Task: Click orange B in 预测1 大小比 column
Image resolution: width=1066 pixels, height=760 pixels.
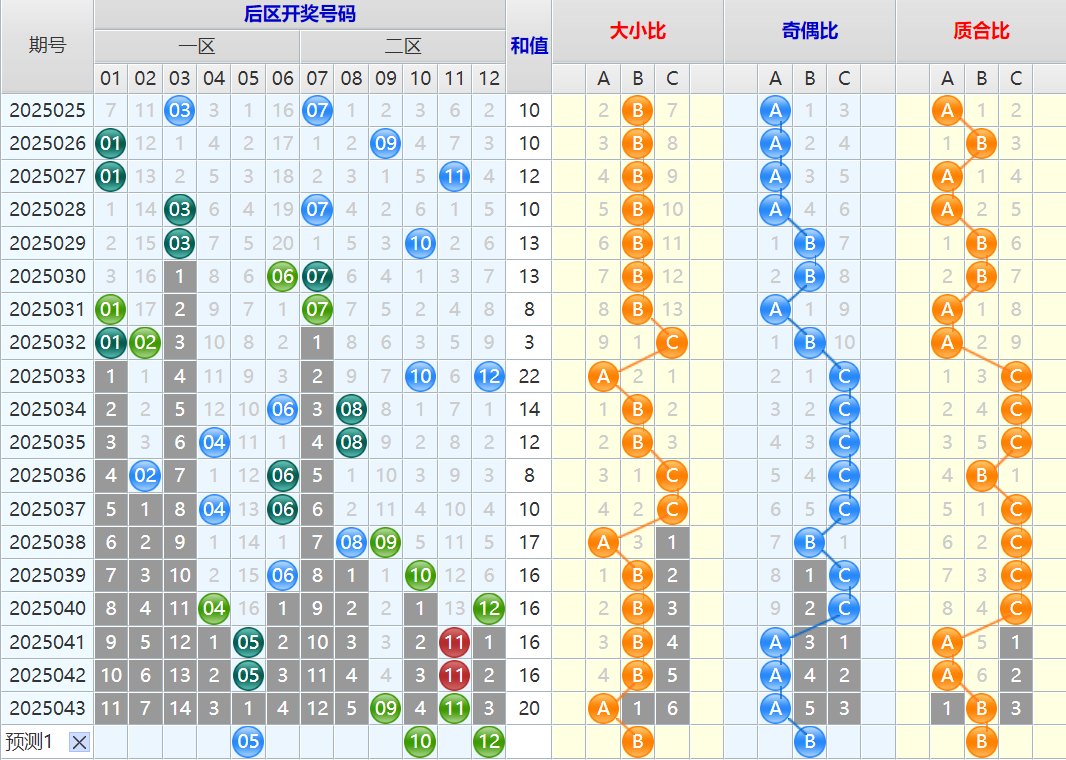Action: pos(638,742)
